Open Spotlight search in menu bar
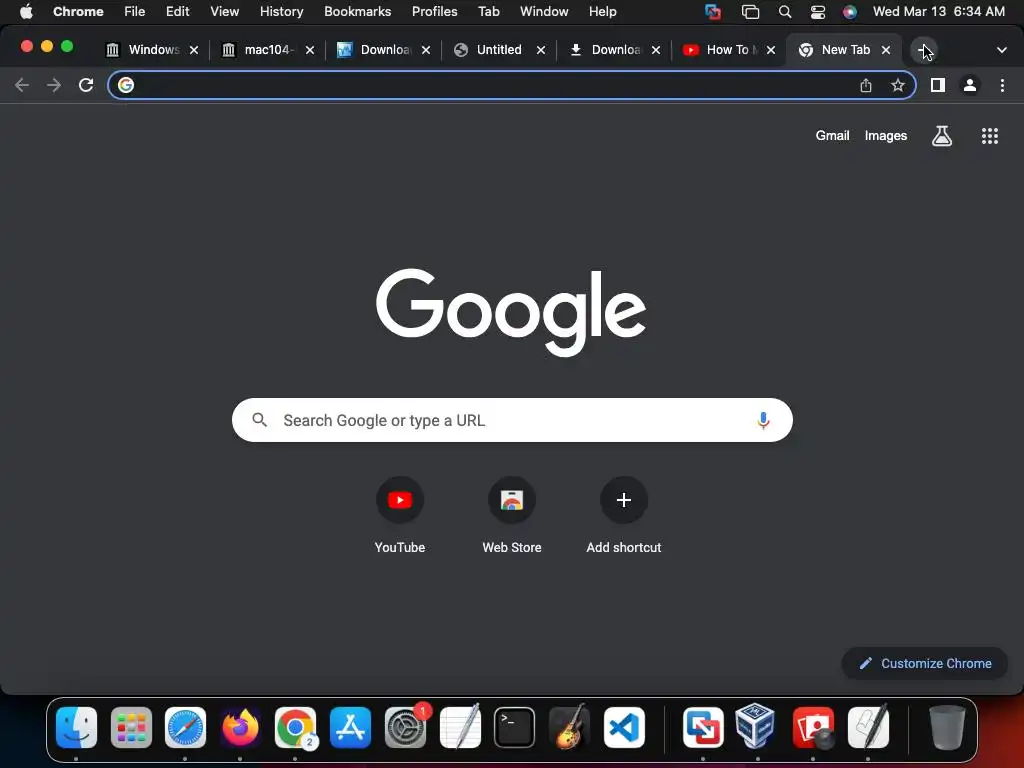 (785, 12)
